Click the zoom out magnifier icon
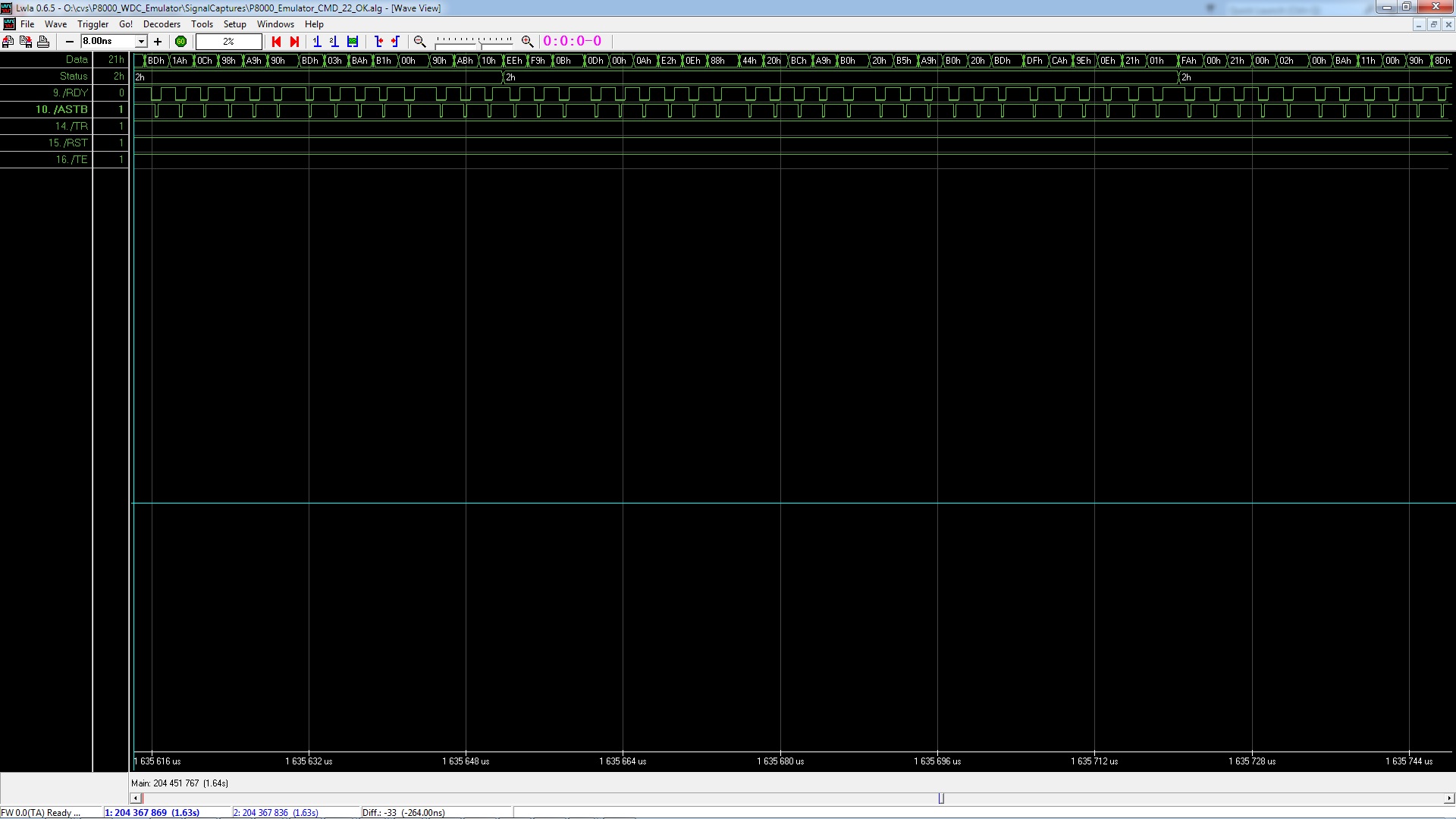Viewport: 1456px width, 819px height. click(419, 42)
